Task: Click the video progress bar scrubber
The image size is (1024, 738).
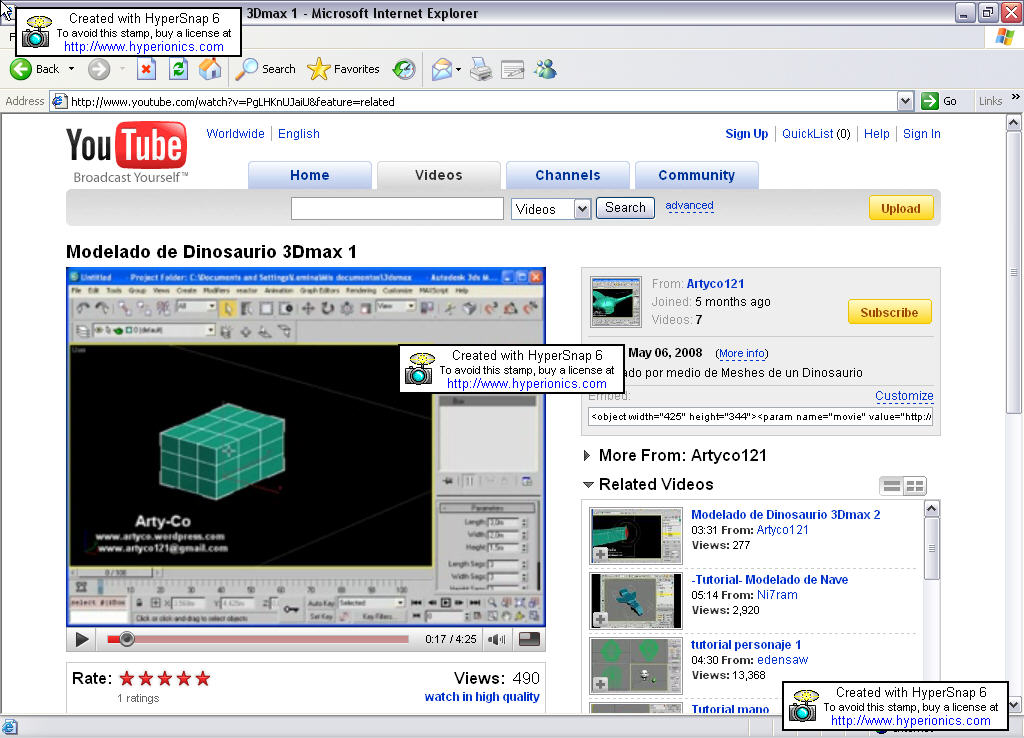Action: (127, 639)
